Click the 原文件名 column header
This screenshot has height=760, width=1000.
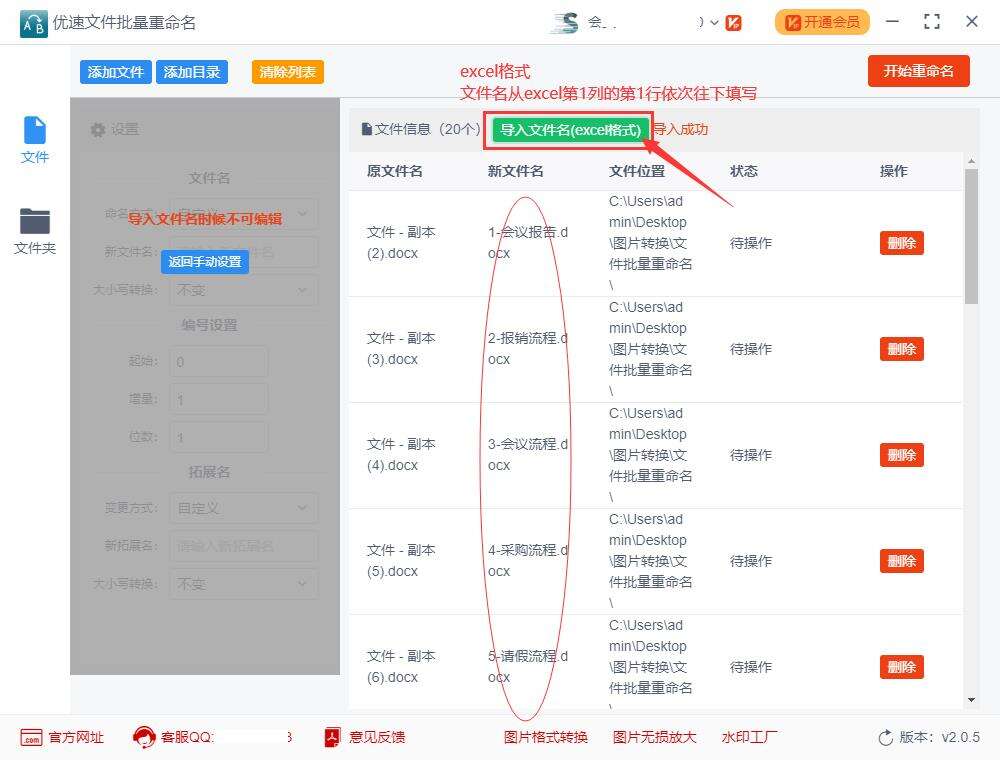(x=395, y=171)
